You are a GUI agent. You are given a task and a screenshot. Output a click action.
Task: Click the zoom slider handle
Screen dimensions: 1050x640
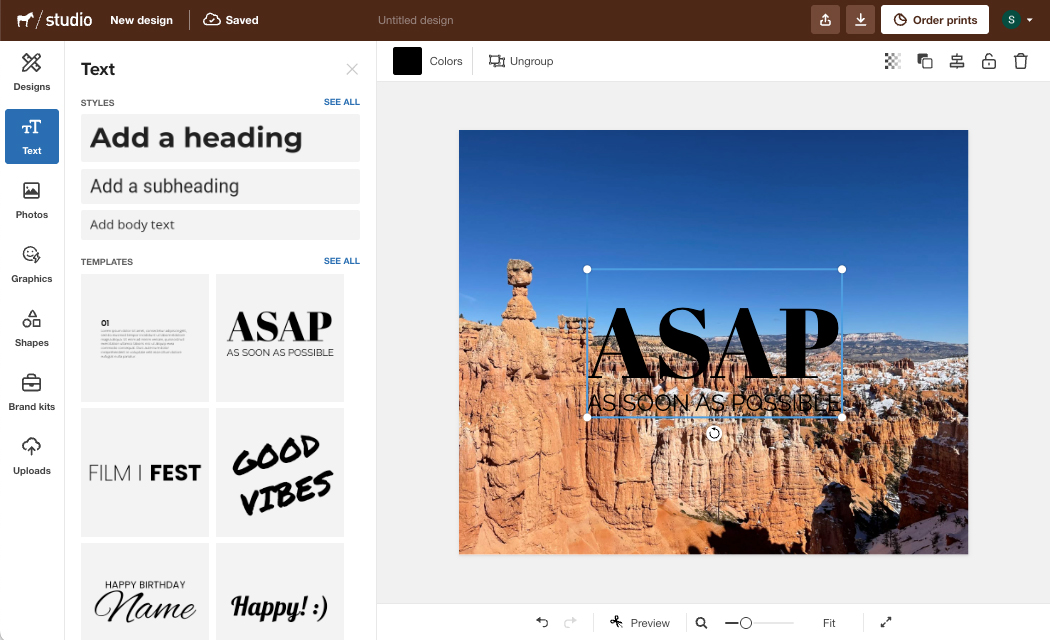pyautogui.click(x=746, y=623)
